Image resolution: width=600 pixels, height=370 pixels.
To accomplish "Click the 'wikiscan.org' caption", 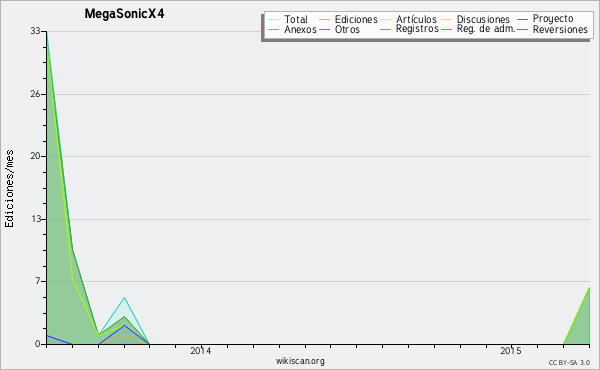I will [x=300, y=361].
